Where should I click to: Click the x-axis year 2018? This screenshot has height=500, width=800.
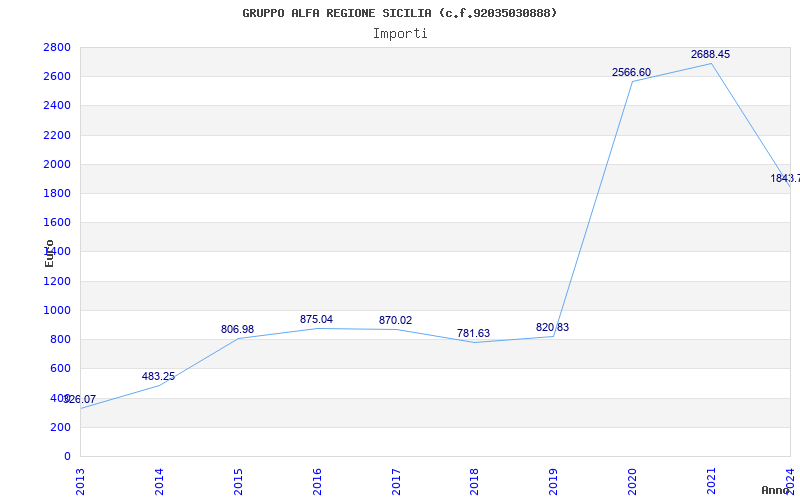474,482
